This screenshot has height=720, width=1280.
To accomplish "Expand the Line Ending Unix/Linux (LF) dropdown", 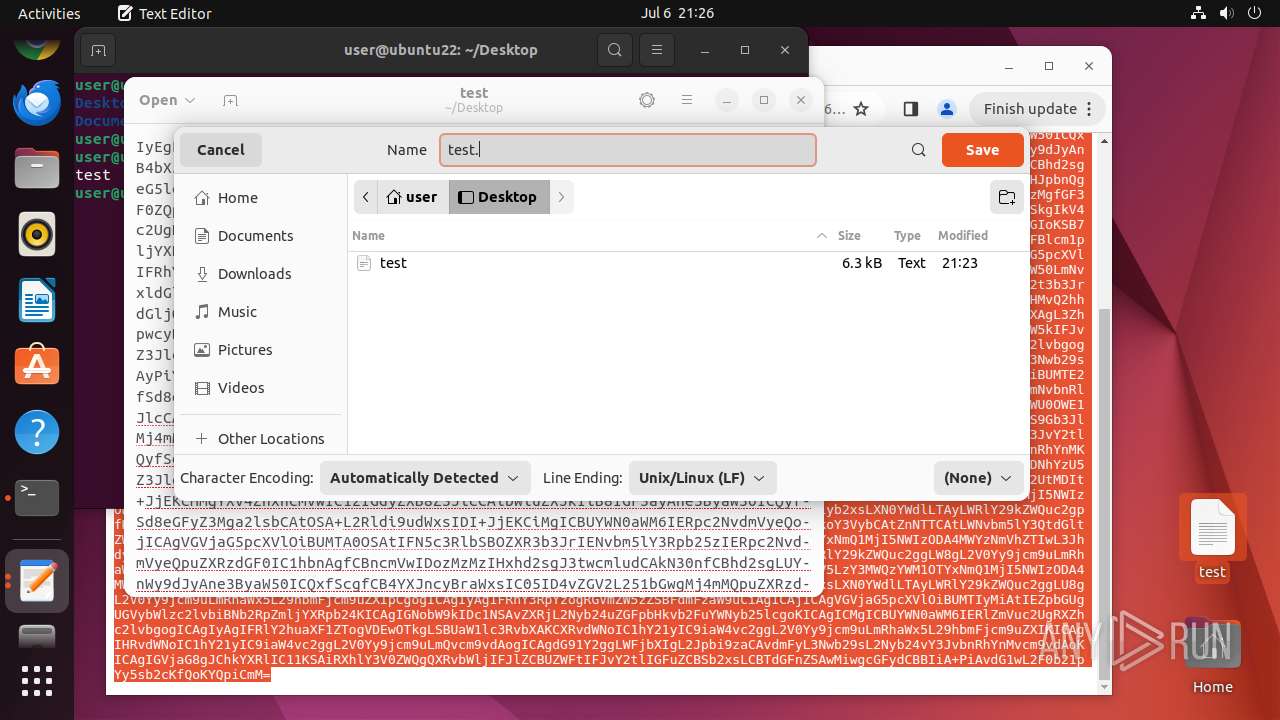I will click(702, 478).
